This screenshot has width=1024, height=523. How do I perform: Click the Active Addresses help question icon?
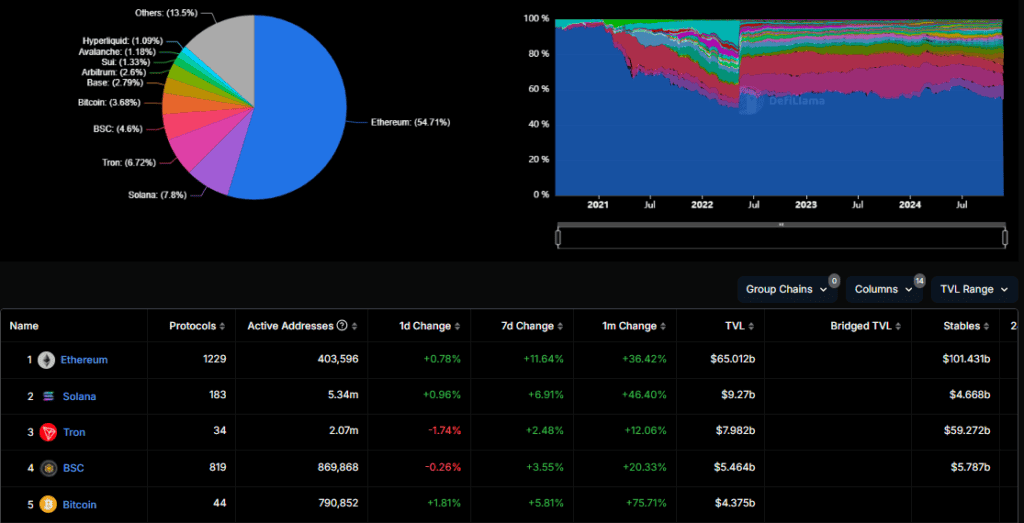coord(342,326)
